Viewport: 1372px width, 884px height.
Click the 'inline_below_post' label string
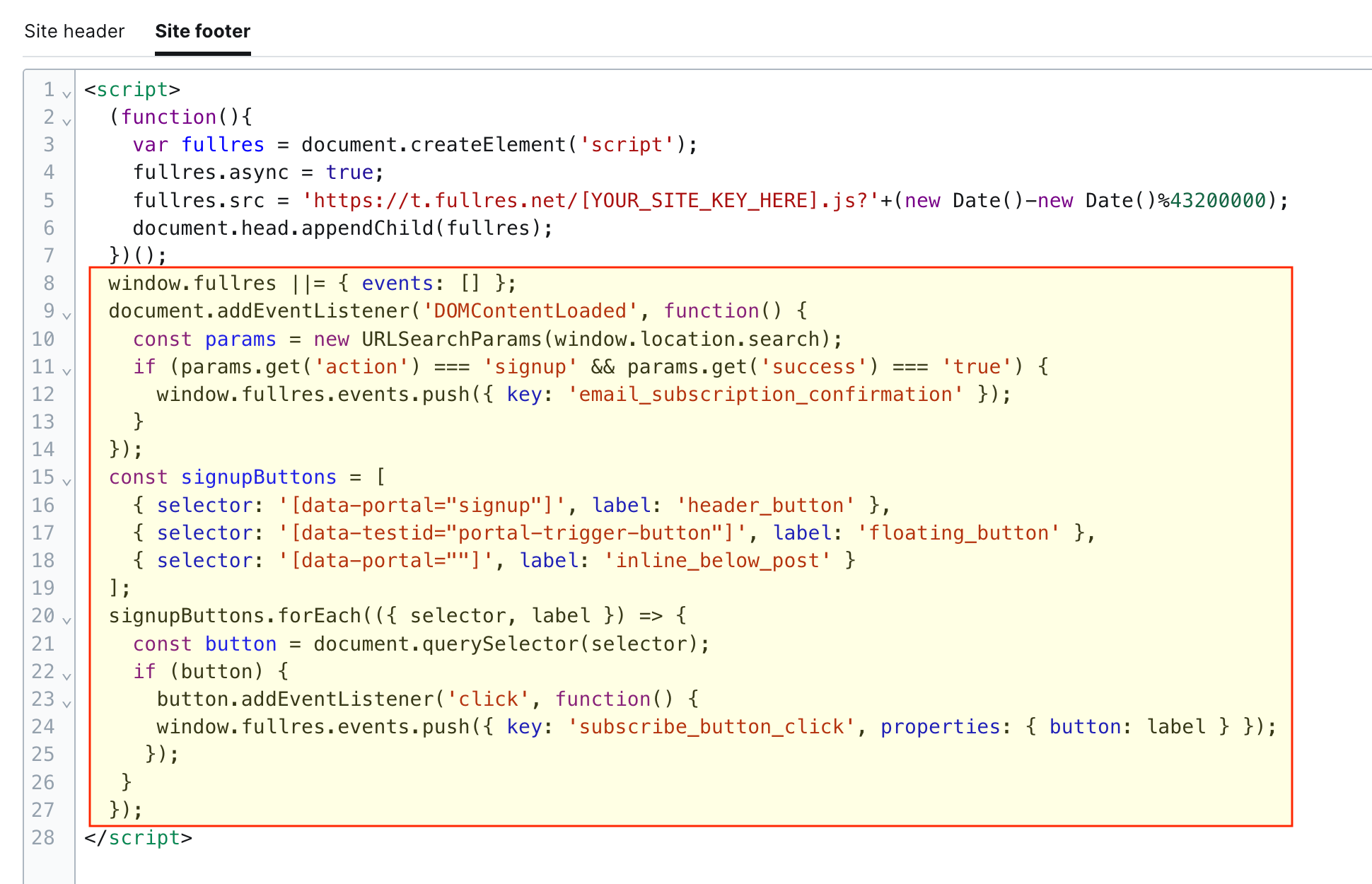(x=717, y=561)
